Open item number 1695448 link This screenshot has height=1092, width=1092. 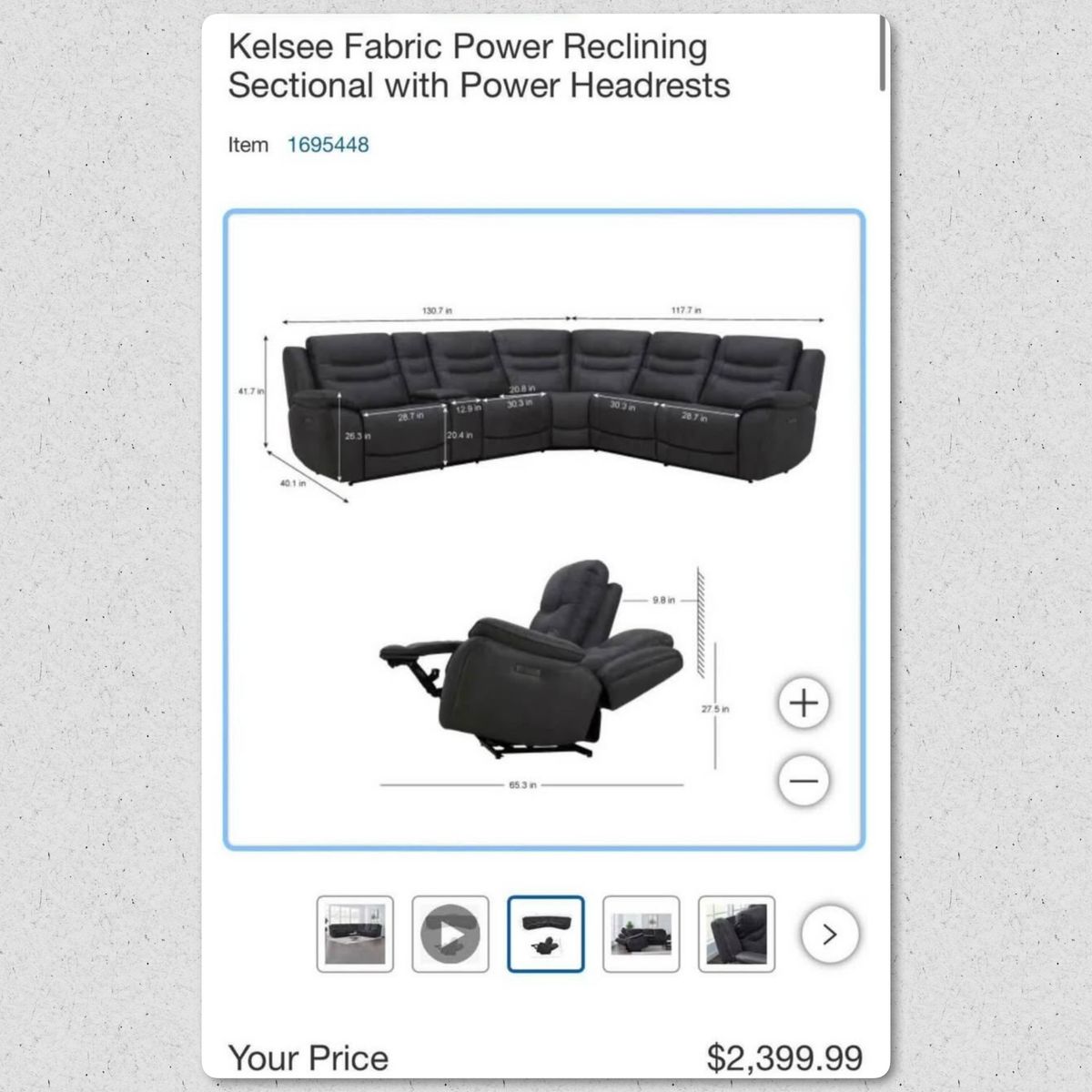(x=329, y=145)
